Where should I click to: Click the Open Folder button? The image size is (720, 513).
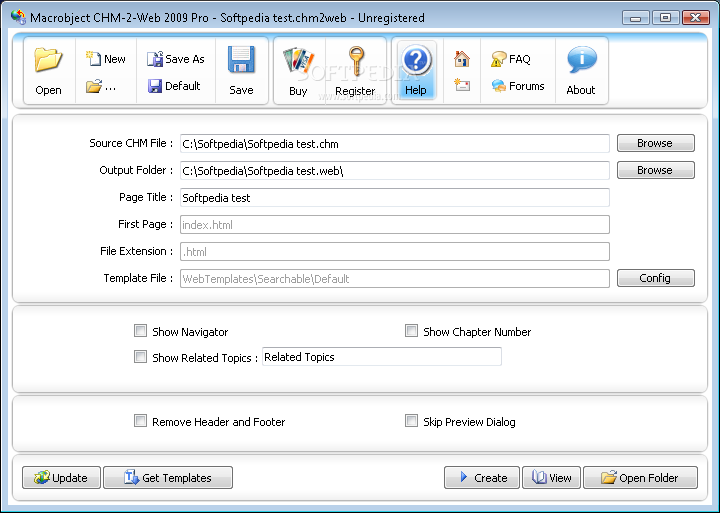[641, 478]
